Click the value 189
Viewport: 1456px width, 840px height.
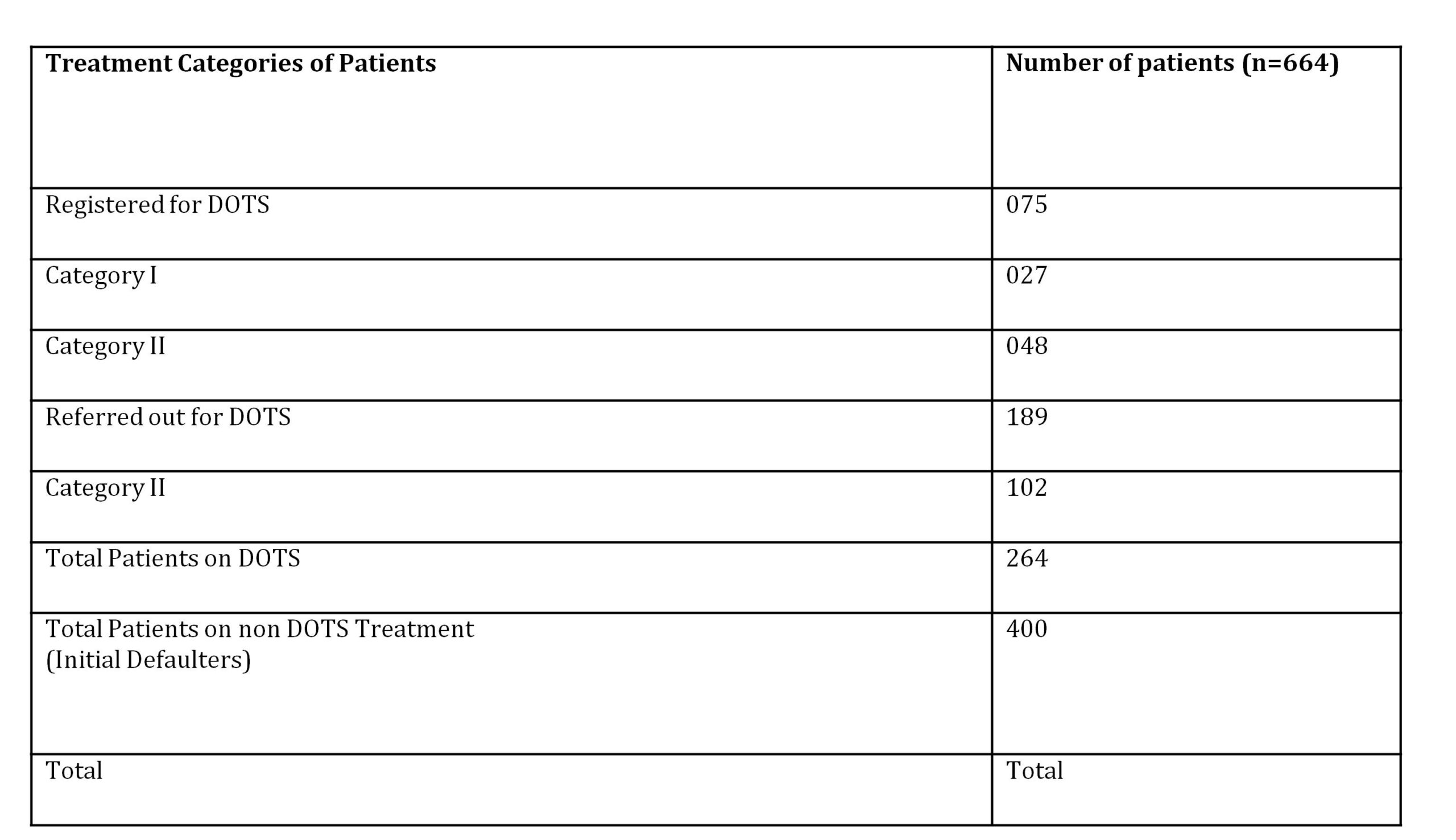(1026, 417)
